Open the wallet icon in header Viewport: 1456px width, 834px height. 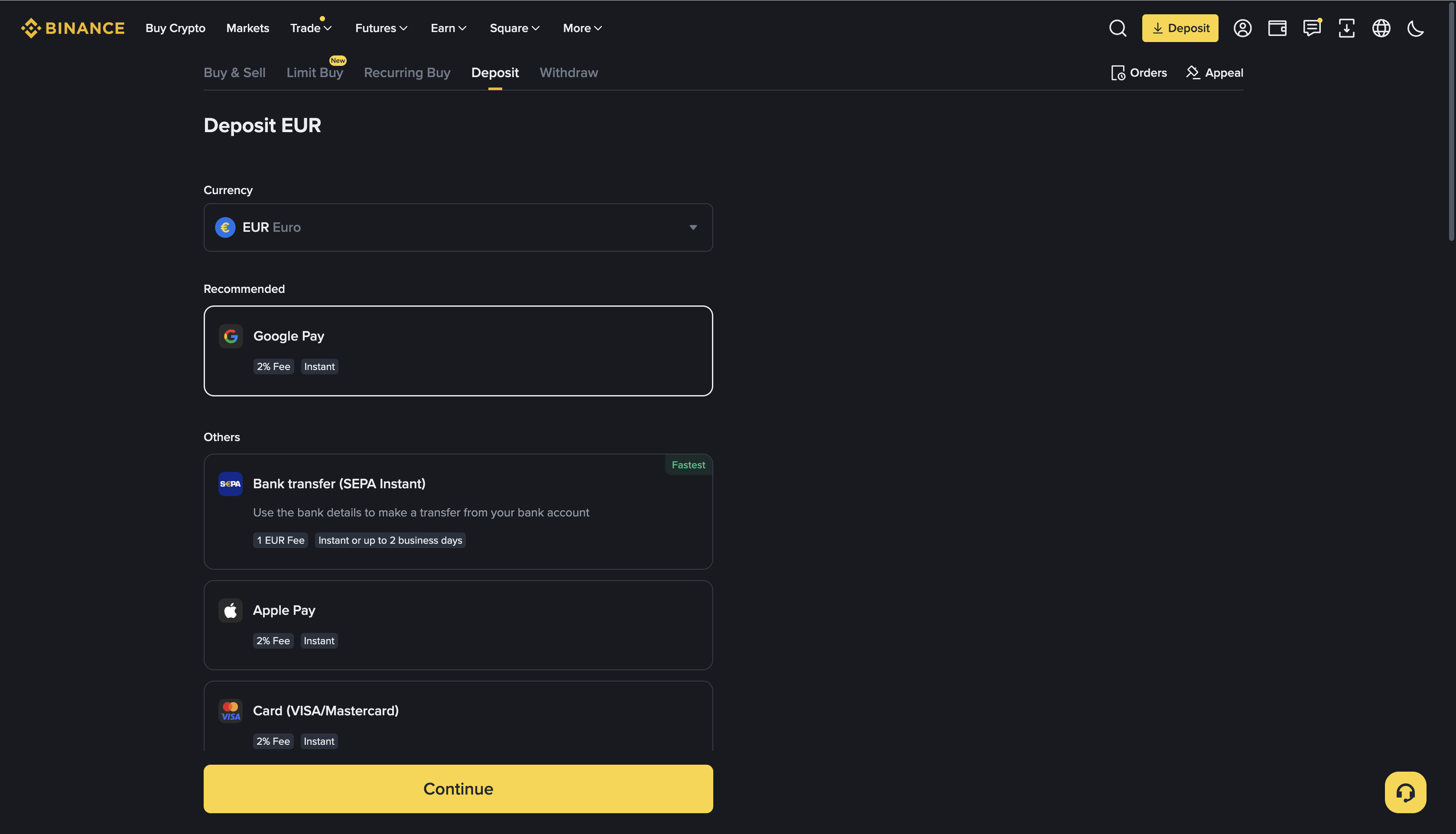(x=1277, y=28)
